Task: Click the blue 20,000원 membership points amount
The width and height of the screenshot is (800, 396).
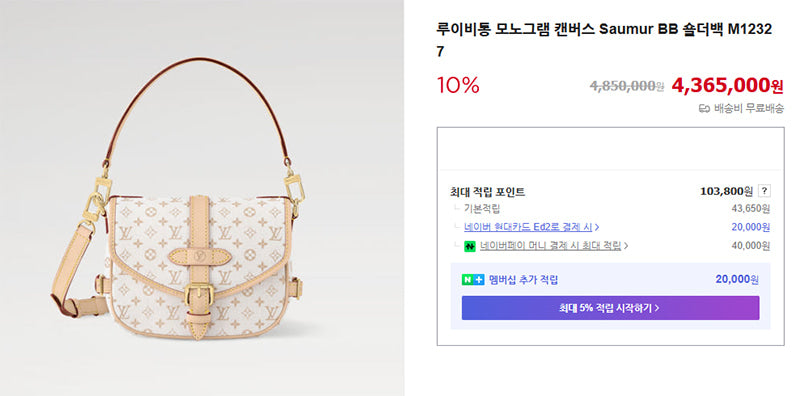Action: click(737, 279)
